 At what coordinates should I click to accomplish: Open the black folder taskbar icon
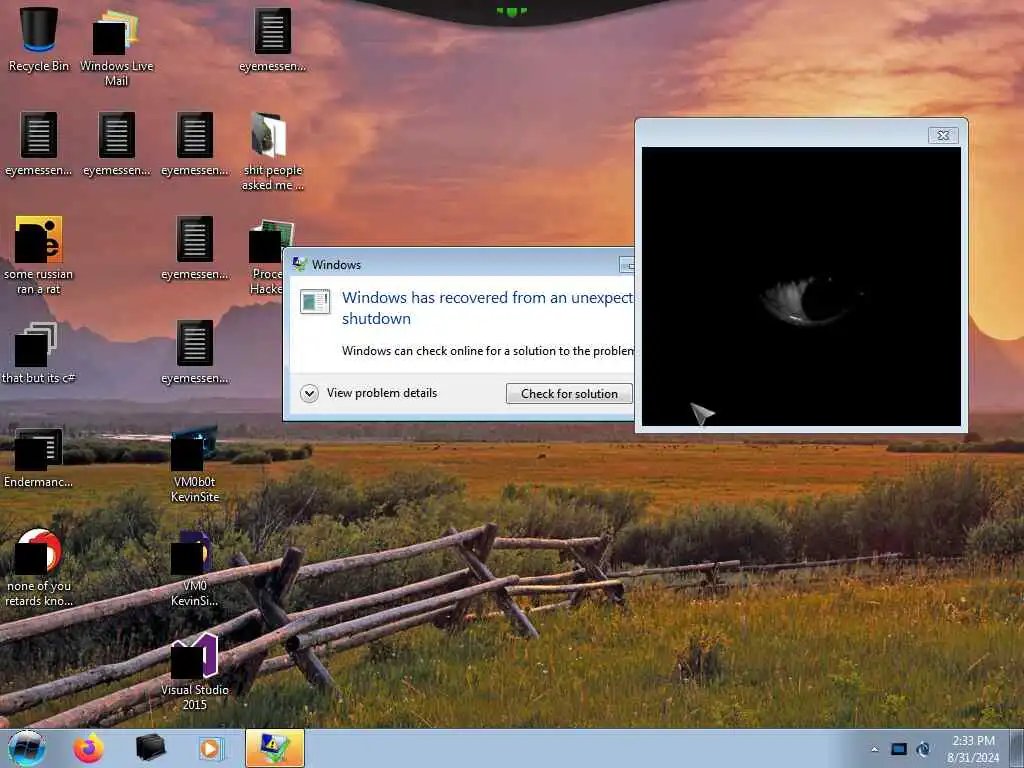(x=150, y=748)
